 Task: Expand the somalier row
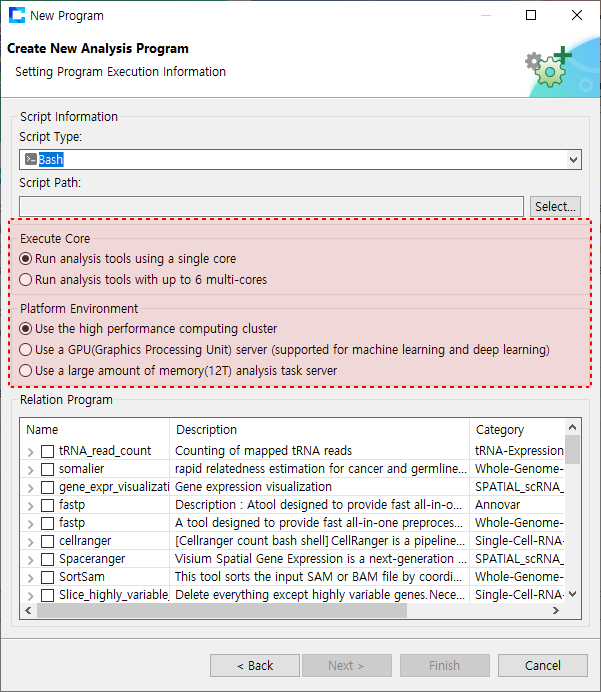[x=30, y=470]
